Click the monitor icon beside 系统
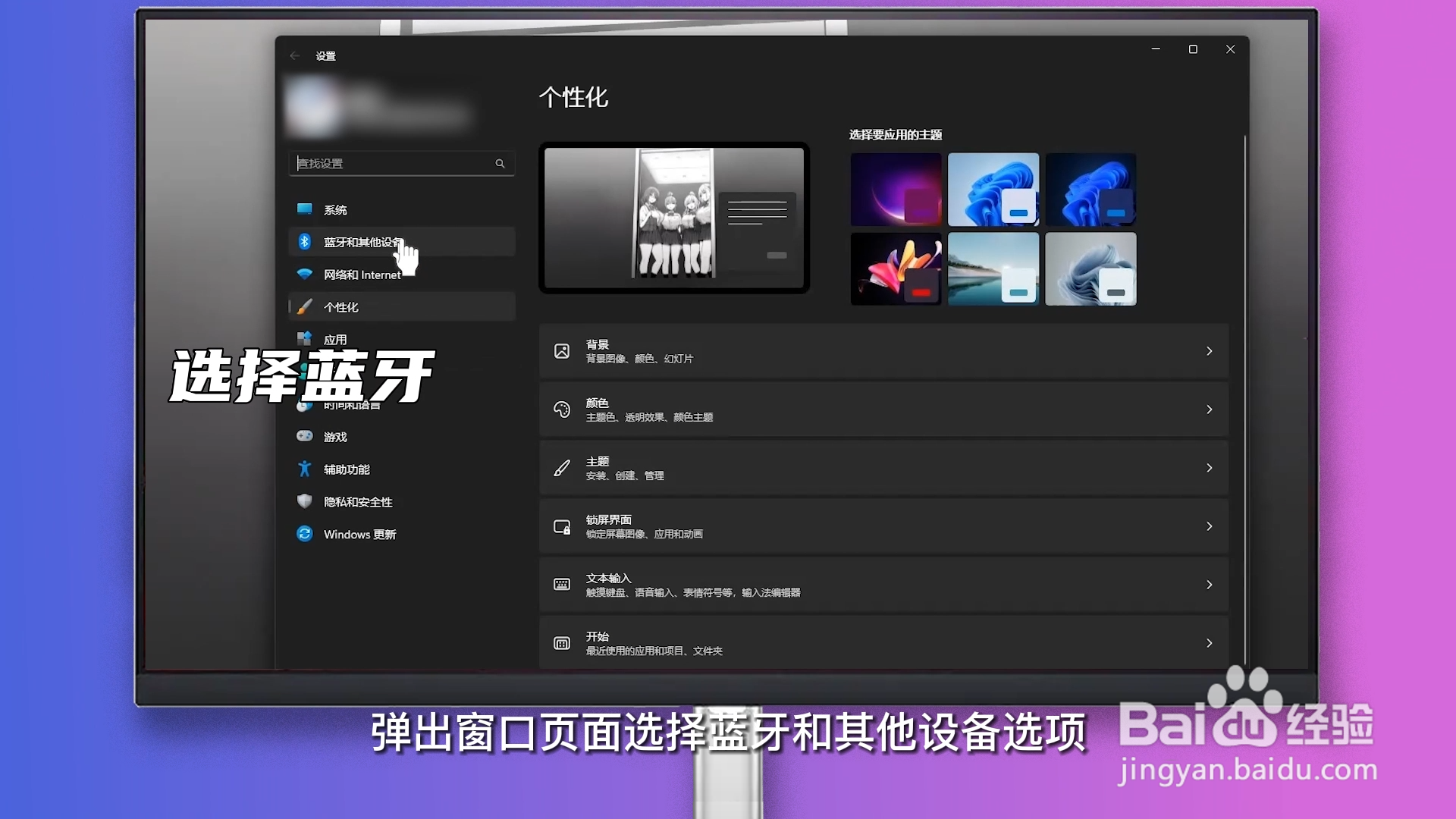This screenshot has height=819, width=1456. click(x=305, y=209)
